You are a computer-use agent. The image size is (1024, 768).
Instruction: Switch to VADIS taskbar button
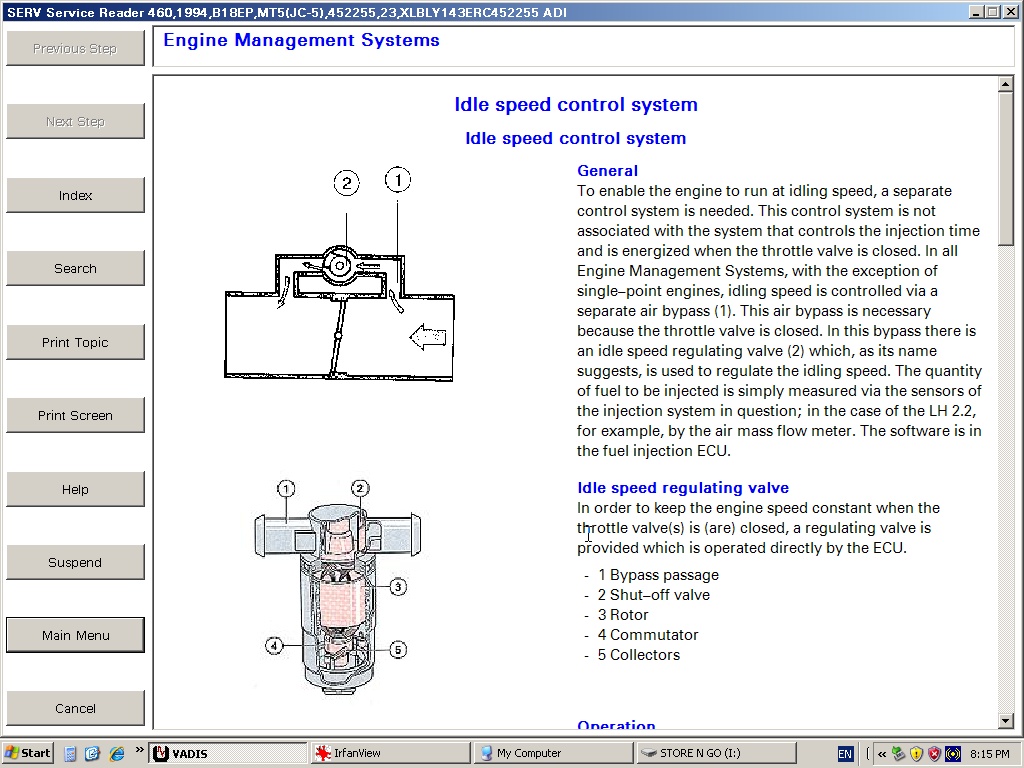tap(228, 753)
